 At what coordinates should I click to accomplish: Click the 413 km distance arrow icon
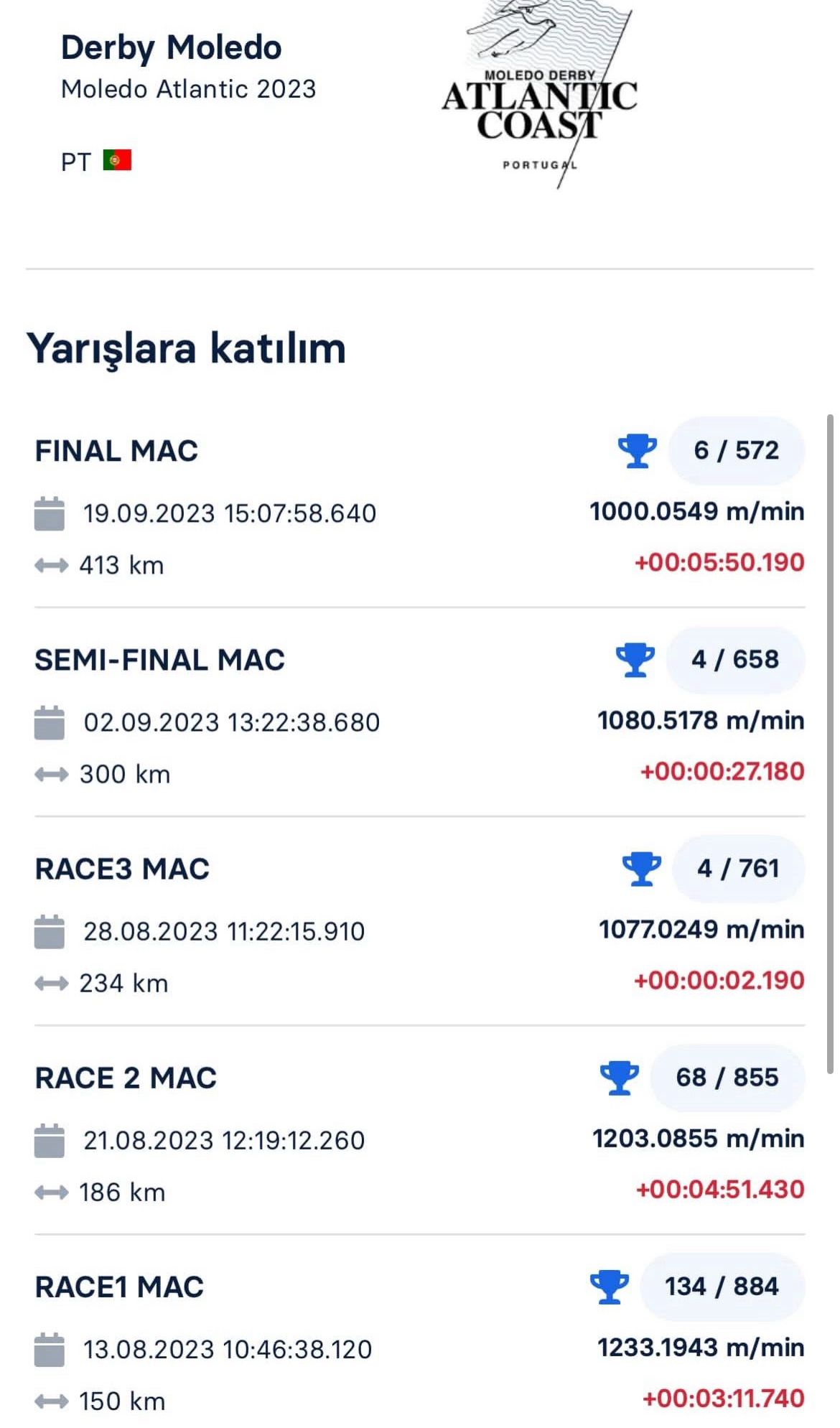coord(51,566)
